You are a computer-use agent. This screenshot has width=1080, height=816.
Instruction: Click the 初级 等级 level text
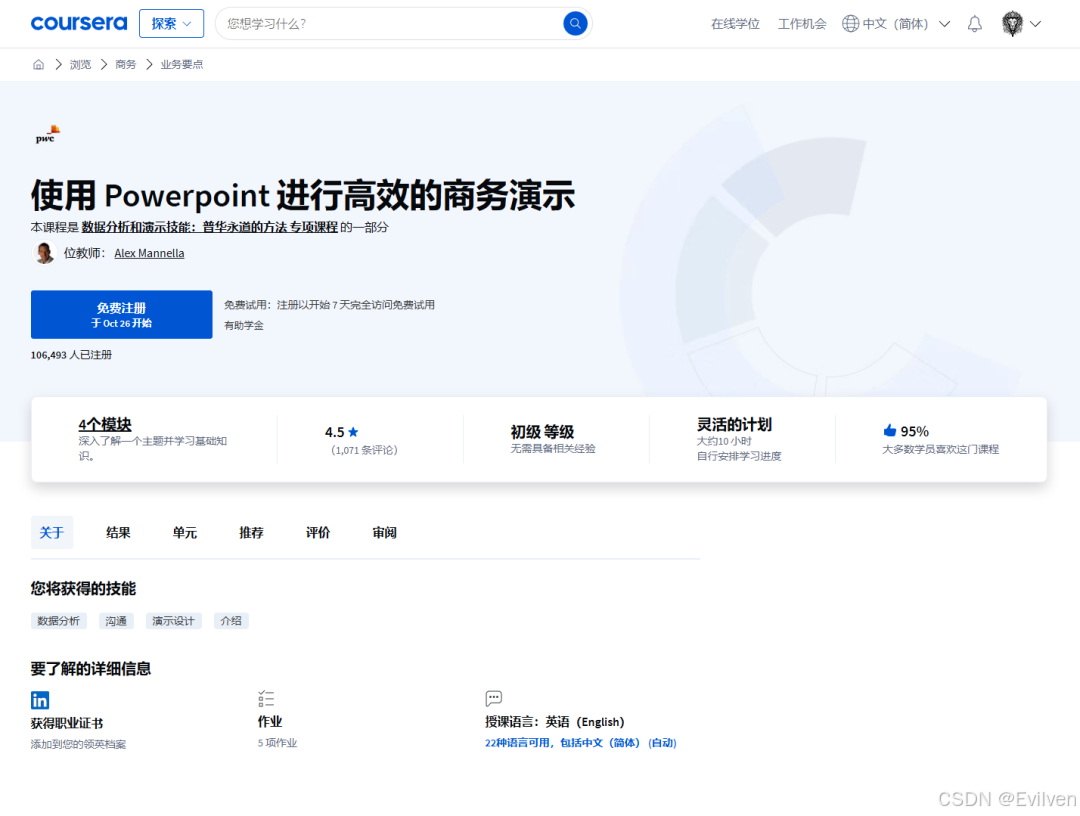point(542,432)
